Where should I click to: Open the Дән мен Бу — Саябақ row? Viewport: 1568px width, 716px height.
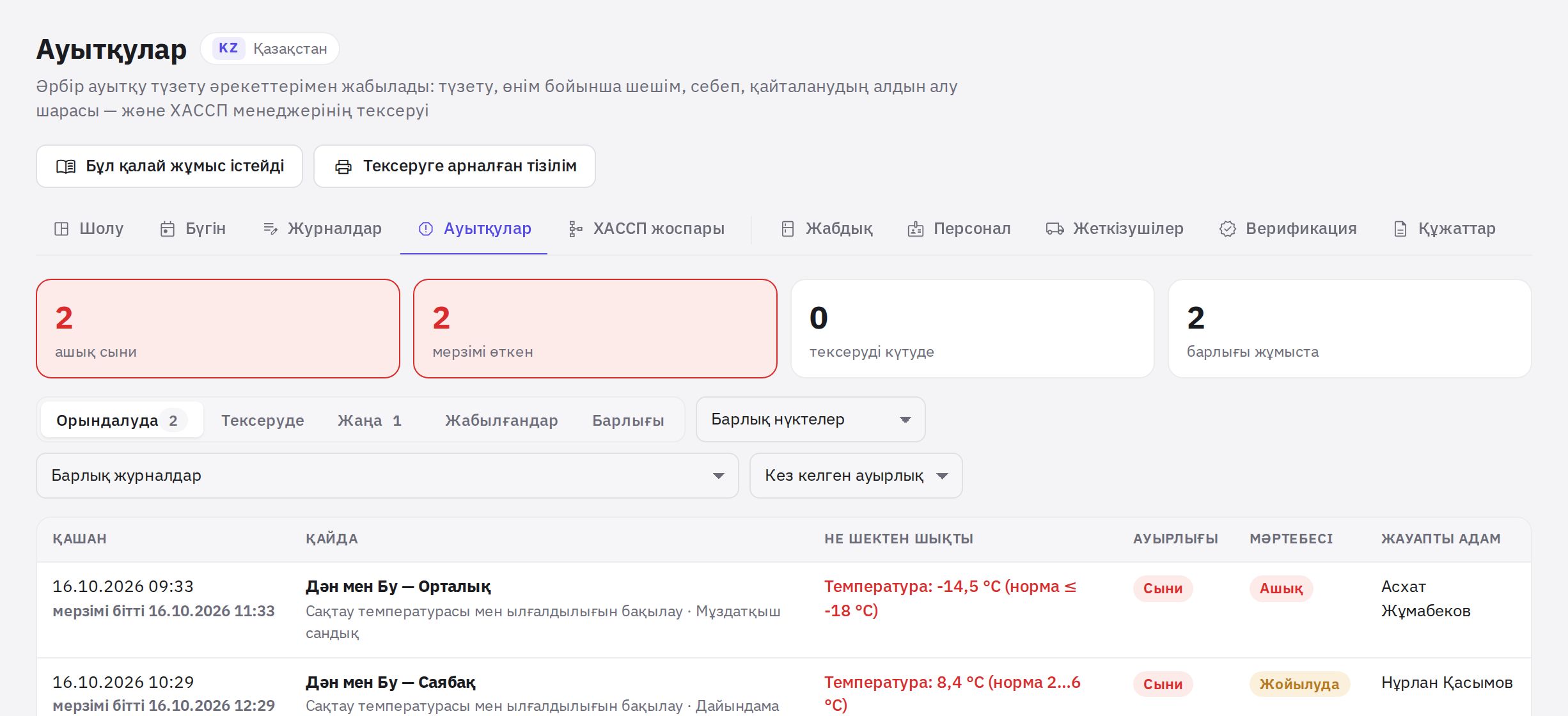coord(784,688)
